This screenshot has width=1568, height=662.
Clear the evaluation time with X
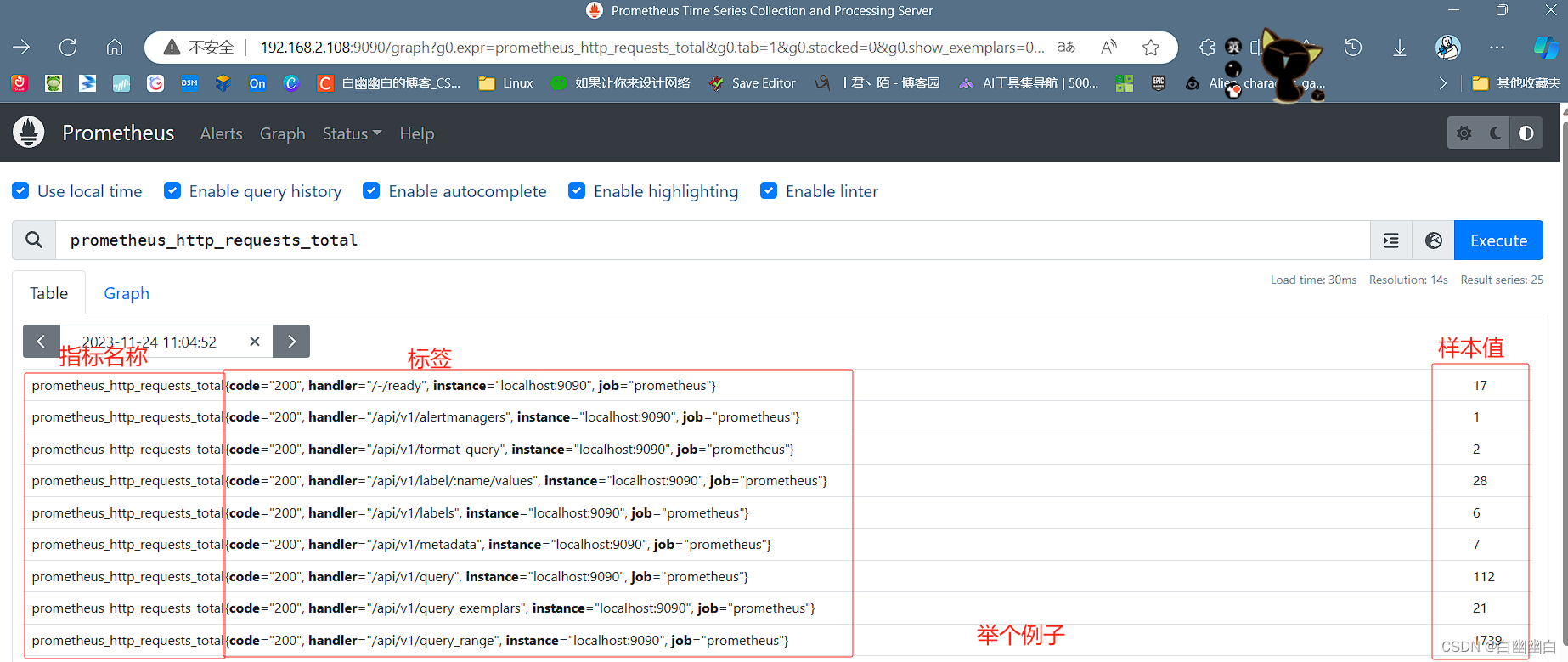pos(254,342)
